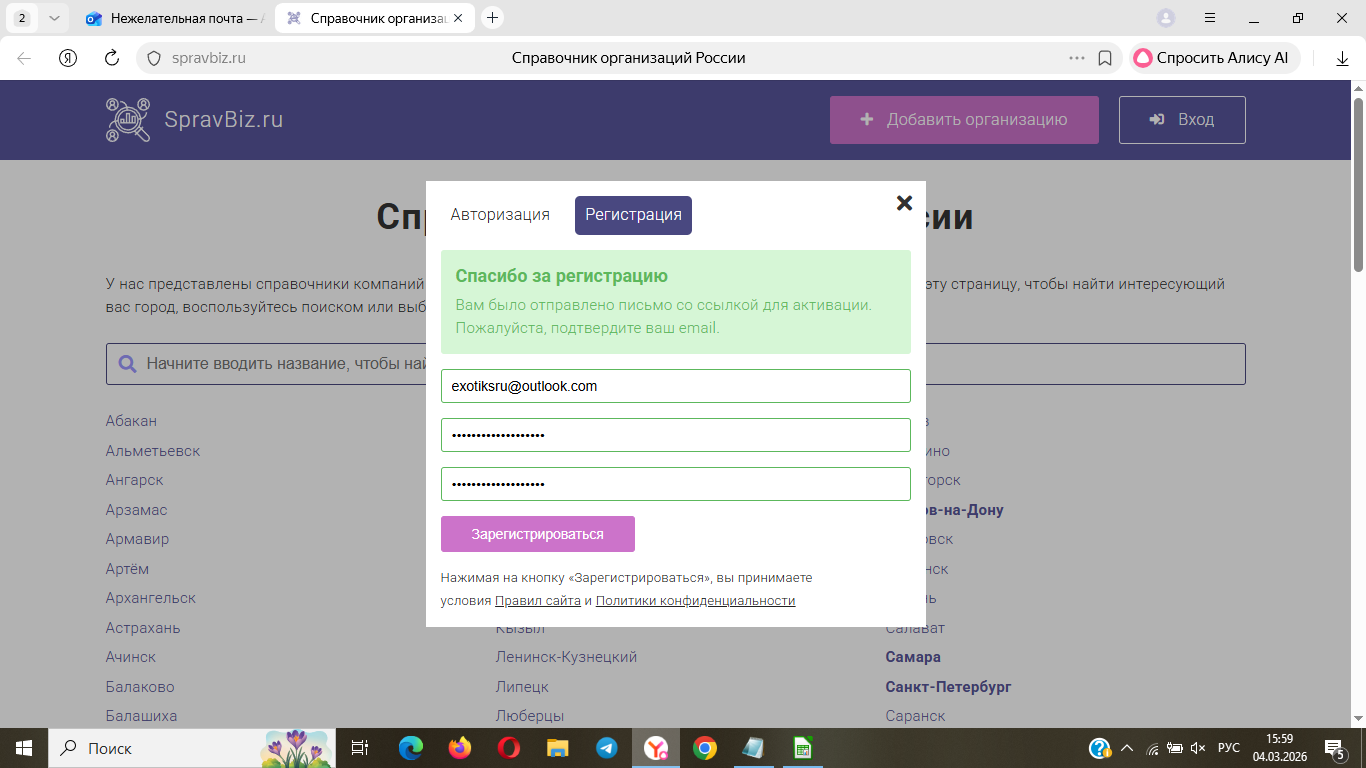Open the Санкт-Петербург city link
Viewport: 1366px width, 768px height.
click(949, 687)
